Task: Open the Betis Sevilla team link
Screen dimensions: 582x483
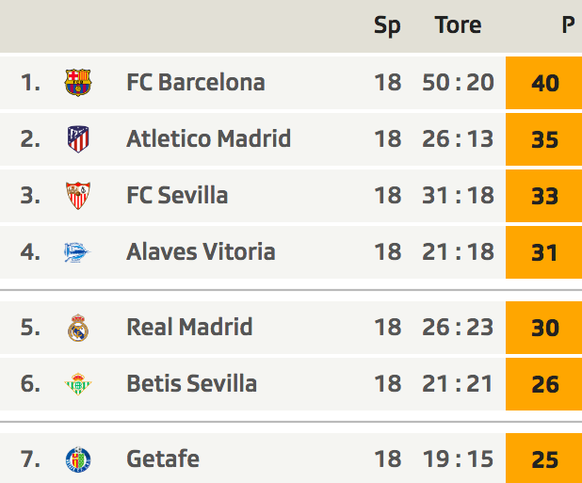Action: tap(192, 384)
